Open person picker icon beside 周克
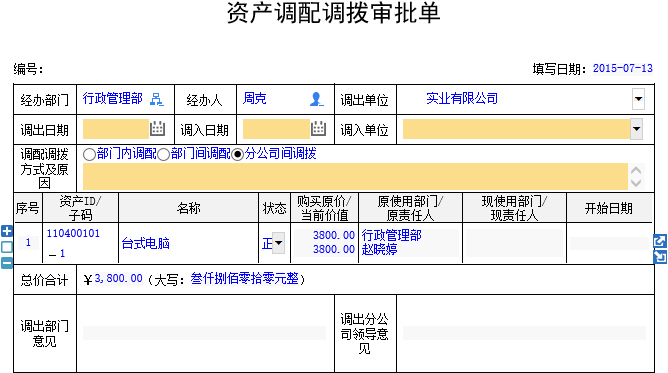This screenshot has height=373, width=668. pyautogui.click(x=316, y=99)
